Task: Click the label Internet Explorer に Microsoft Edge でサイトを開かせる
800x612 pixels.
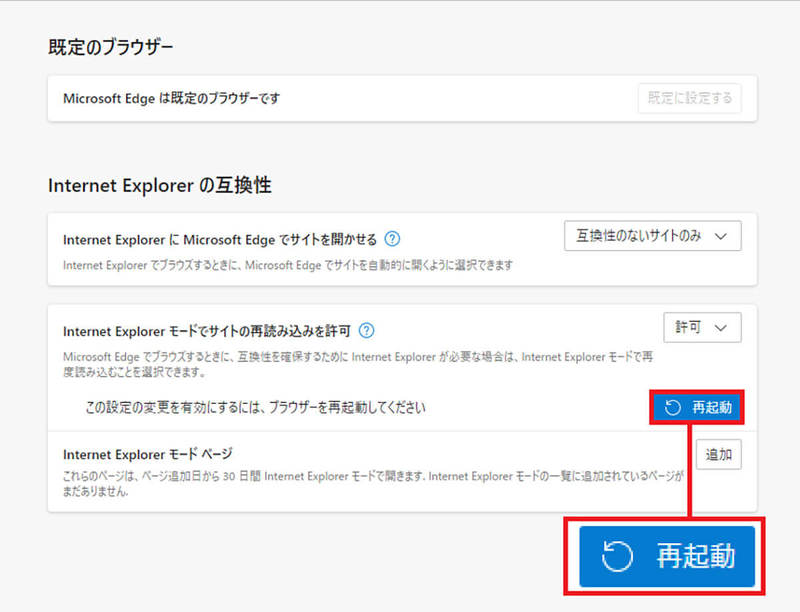Action: coord(220,239)
